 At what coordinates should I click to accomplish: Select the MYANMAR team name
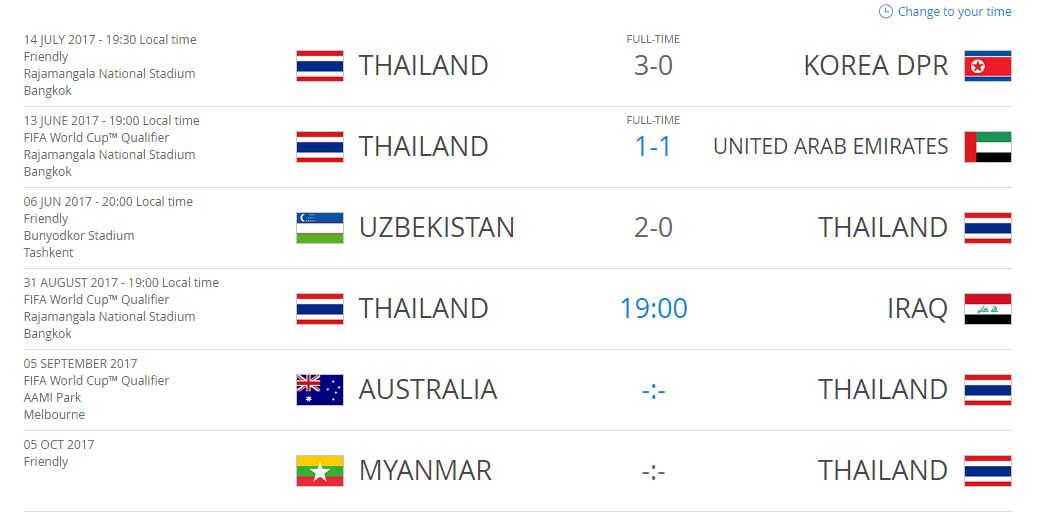tap(425, 471)
